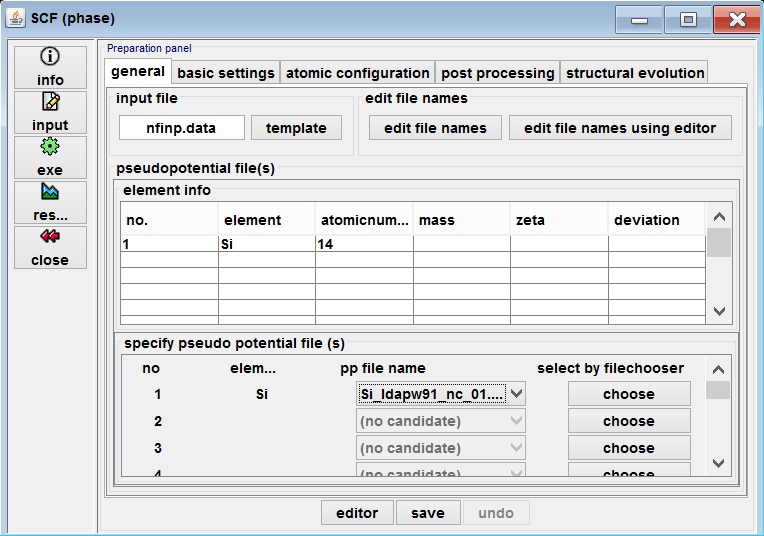The height and width of the screenshot is (536, 764).
Task: Go to the structural evolution tab
Action: 635,73
